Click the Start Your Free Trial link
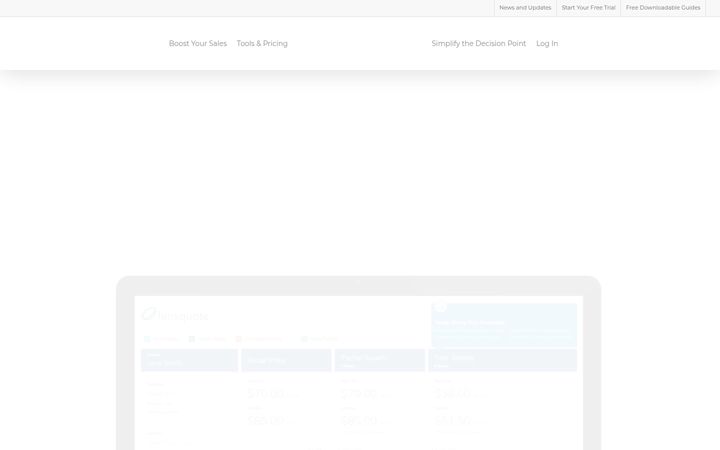720x450 pixels. 588,8
